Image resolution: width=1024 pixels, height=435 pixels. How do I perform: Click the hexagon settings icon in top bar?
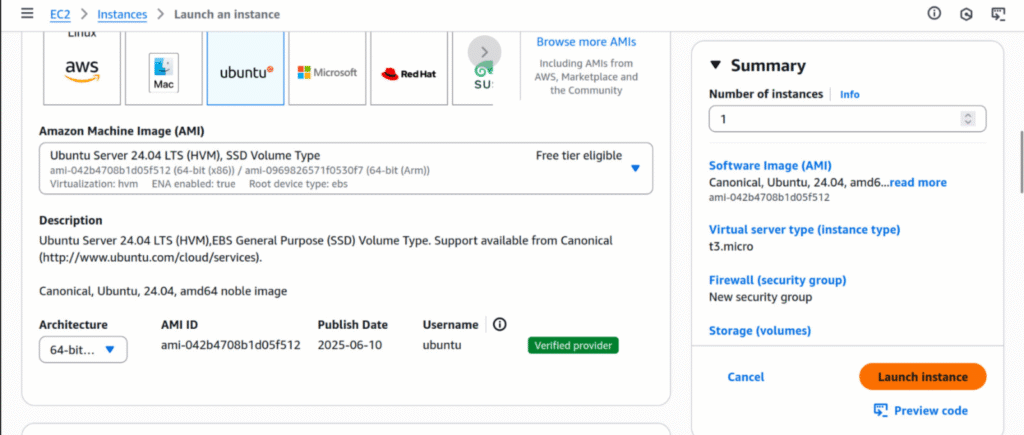967,14
